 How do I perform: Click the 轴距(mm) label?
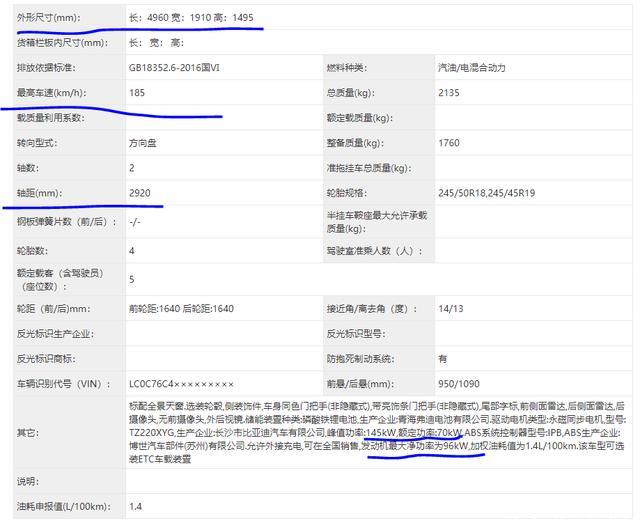click(x=39, y=193)
